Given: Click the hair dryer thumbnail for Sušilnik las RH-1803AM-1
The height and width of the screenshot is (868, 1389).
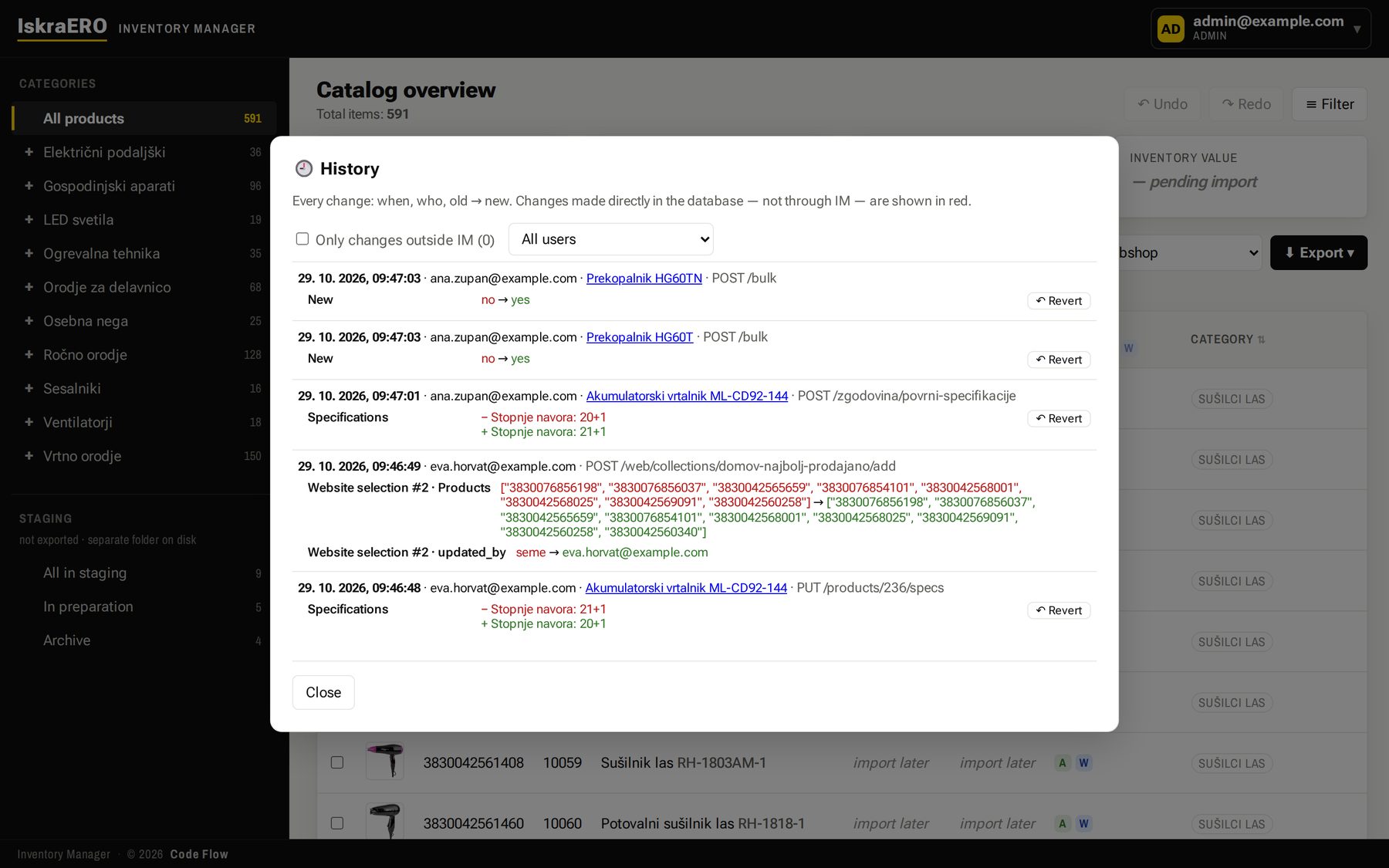Looking at the screenshot, I should pyautogui.click(x=384, y=762).
